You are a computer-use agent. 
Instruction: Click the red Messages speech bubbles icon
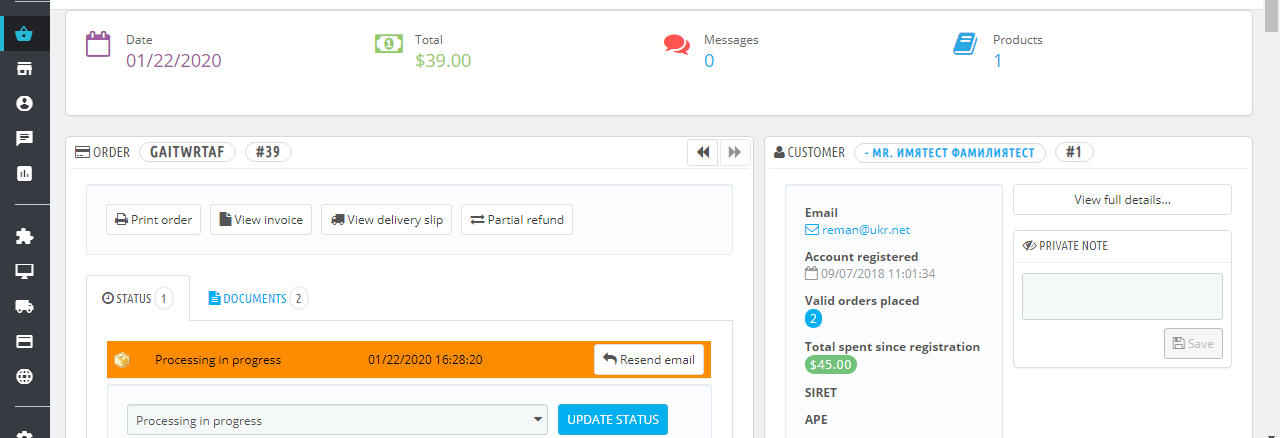[x=677, y=45]
